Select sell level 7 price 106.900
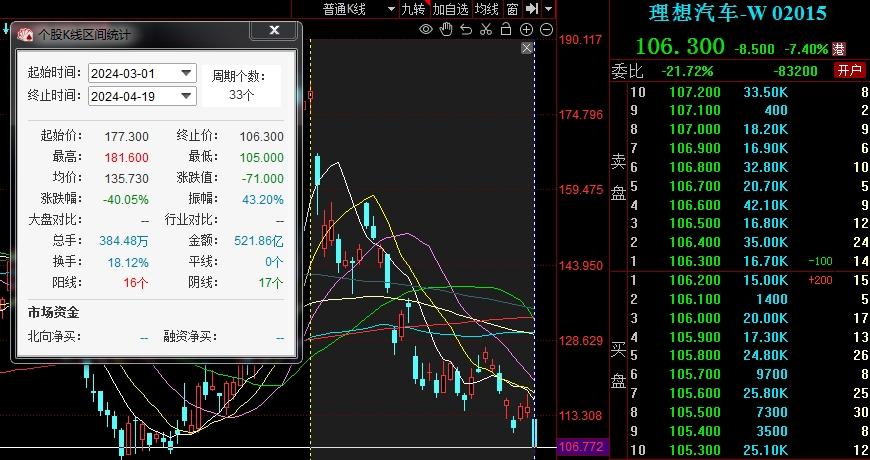870x460 pixels. 695,148
